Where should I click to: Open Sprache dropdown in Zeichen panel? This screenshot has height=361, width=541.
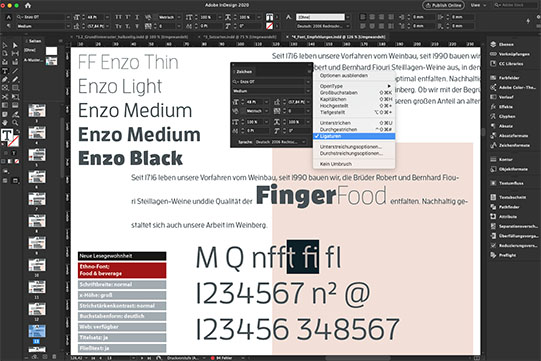coord(304,142)
